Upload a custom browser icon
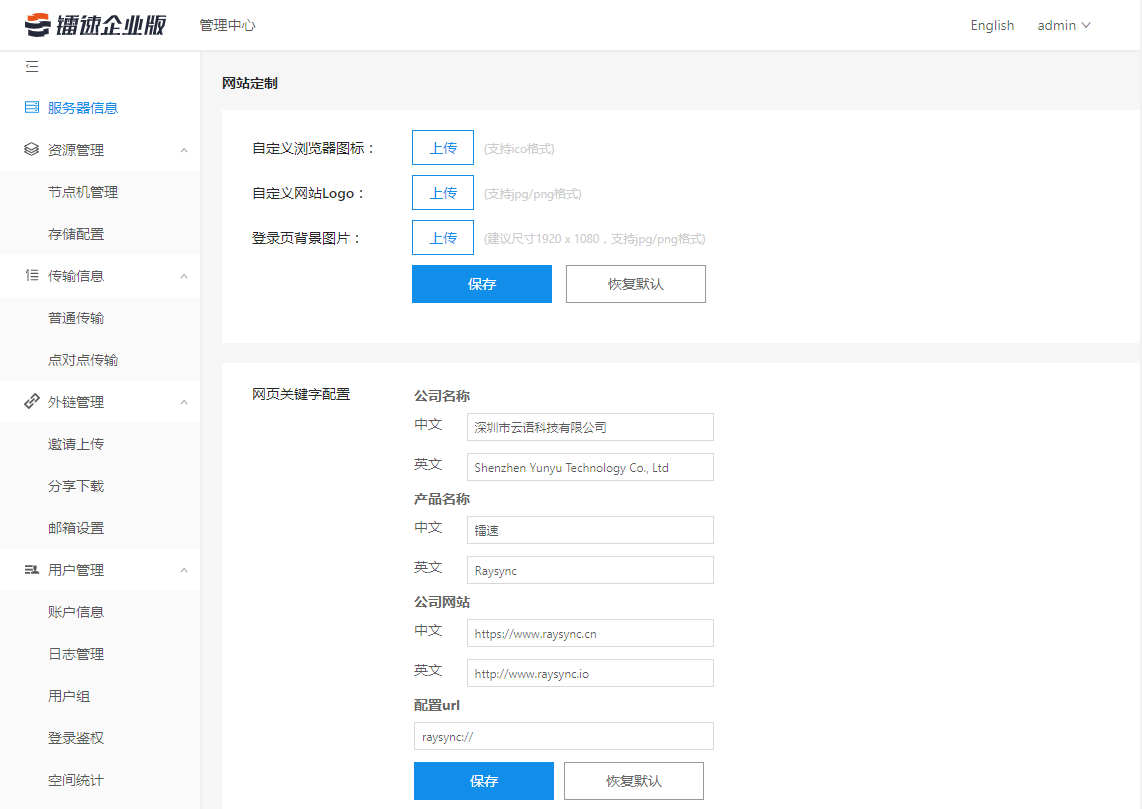 [442, 147]
